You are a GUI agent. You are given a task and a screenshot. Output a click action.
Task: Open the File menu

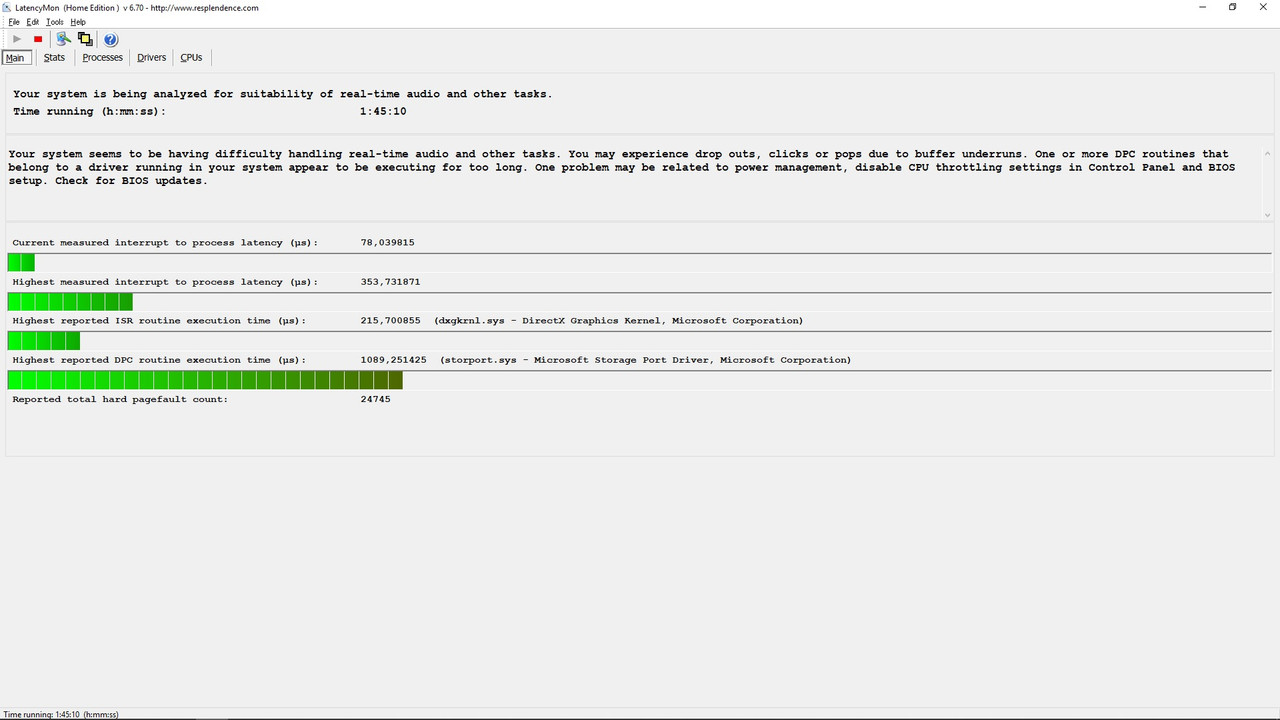click(14, 22)
